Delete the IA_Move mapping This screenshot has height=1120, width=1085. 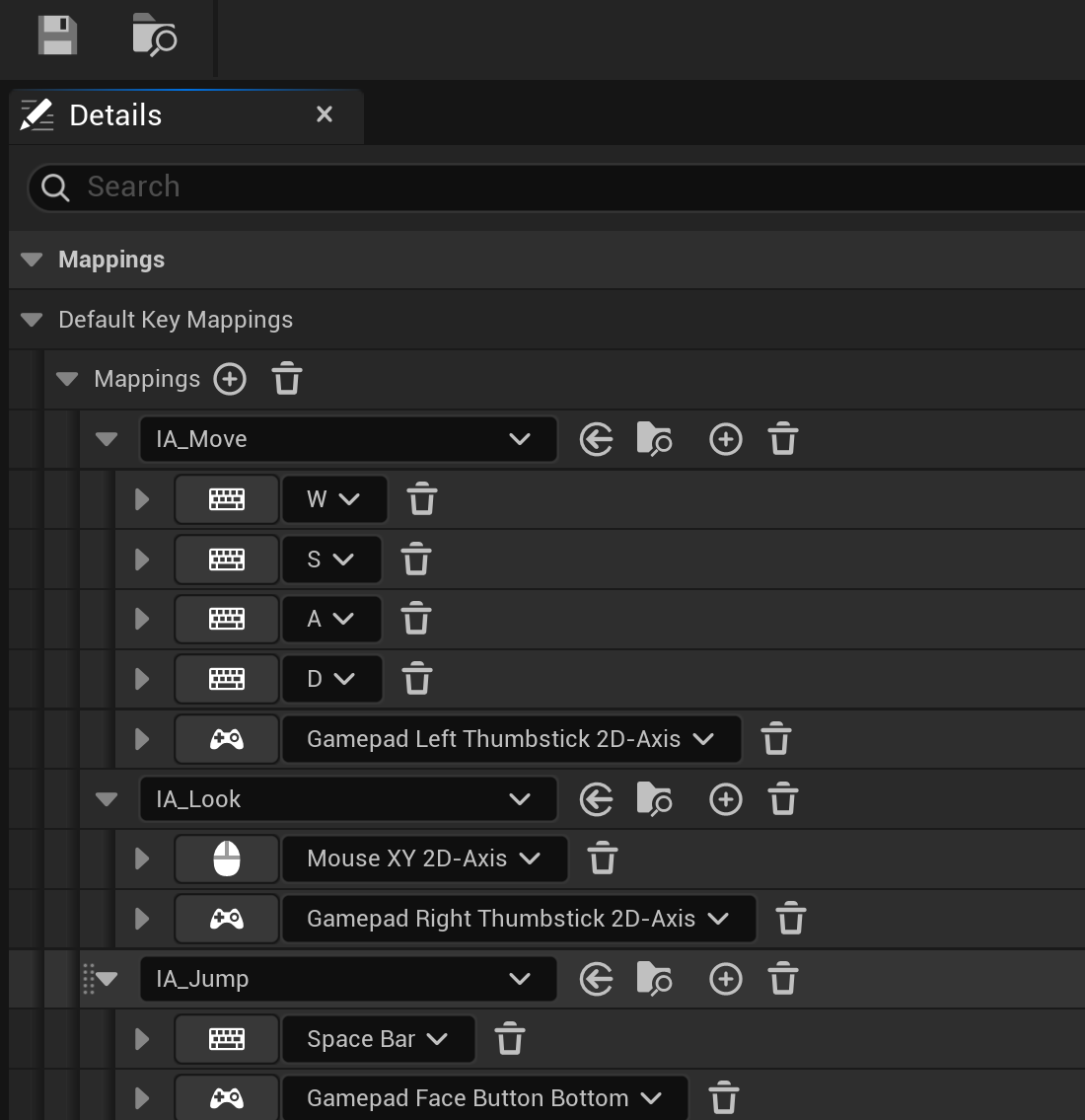click(783, 438)
